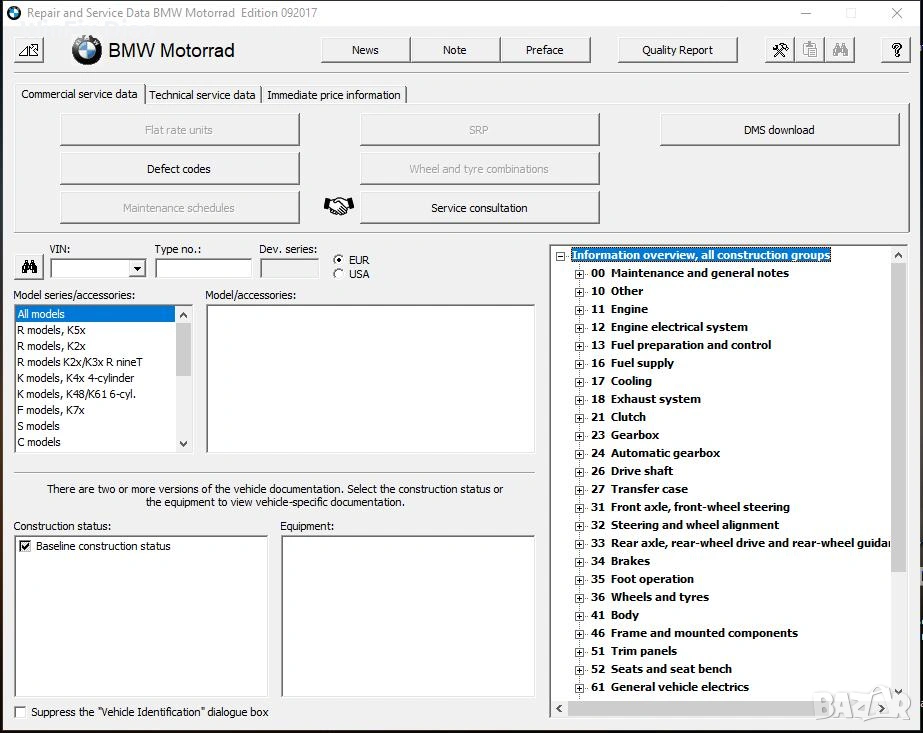Uncheck Baseline construction status checkbox
The height and width of the screenshot is (733, 923).
click(25, 546)
